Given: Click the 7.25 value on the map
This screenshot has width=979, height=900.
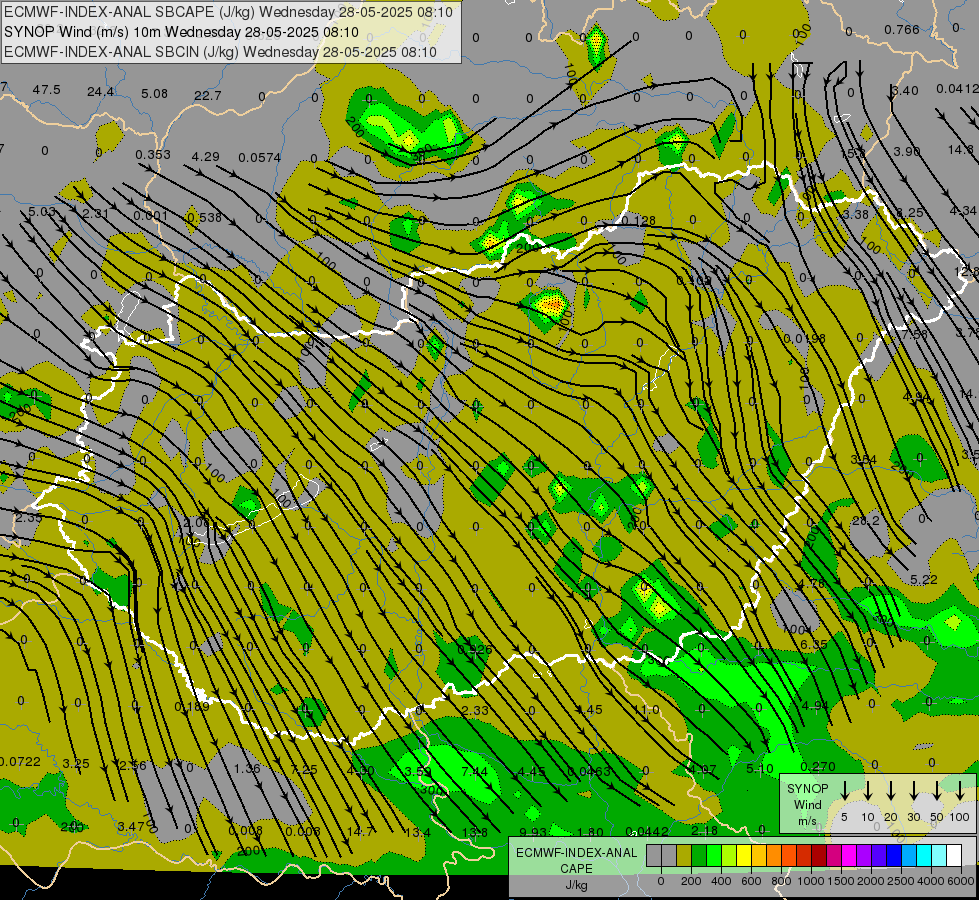Looking at the screenshot, I should tap(304, 769).
